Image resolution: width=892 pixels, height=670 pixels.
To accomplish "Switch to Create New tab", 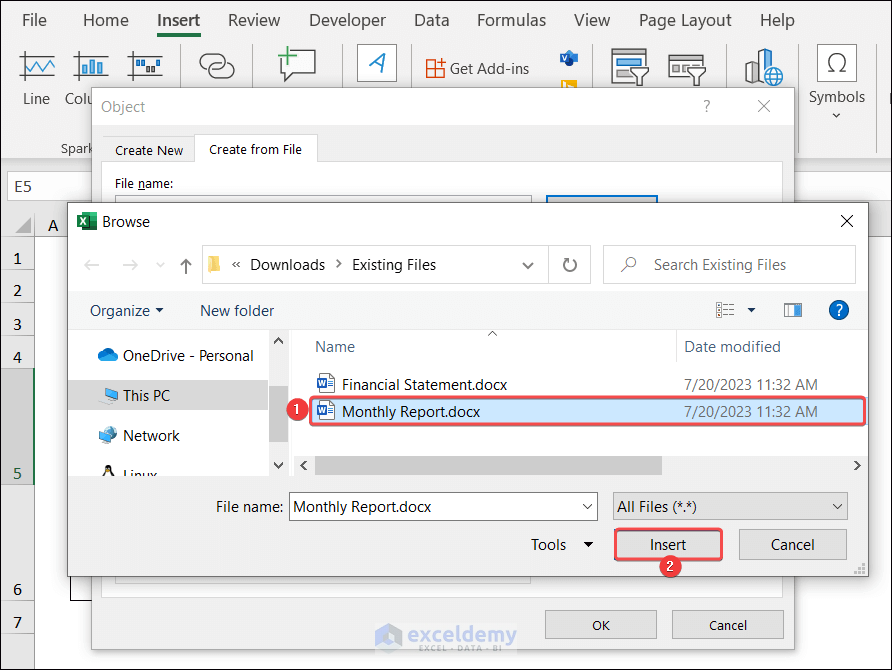I will tap(148, 150).
